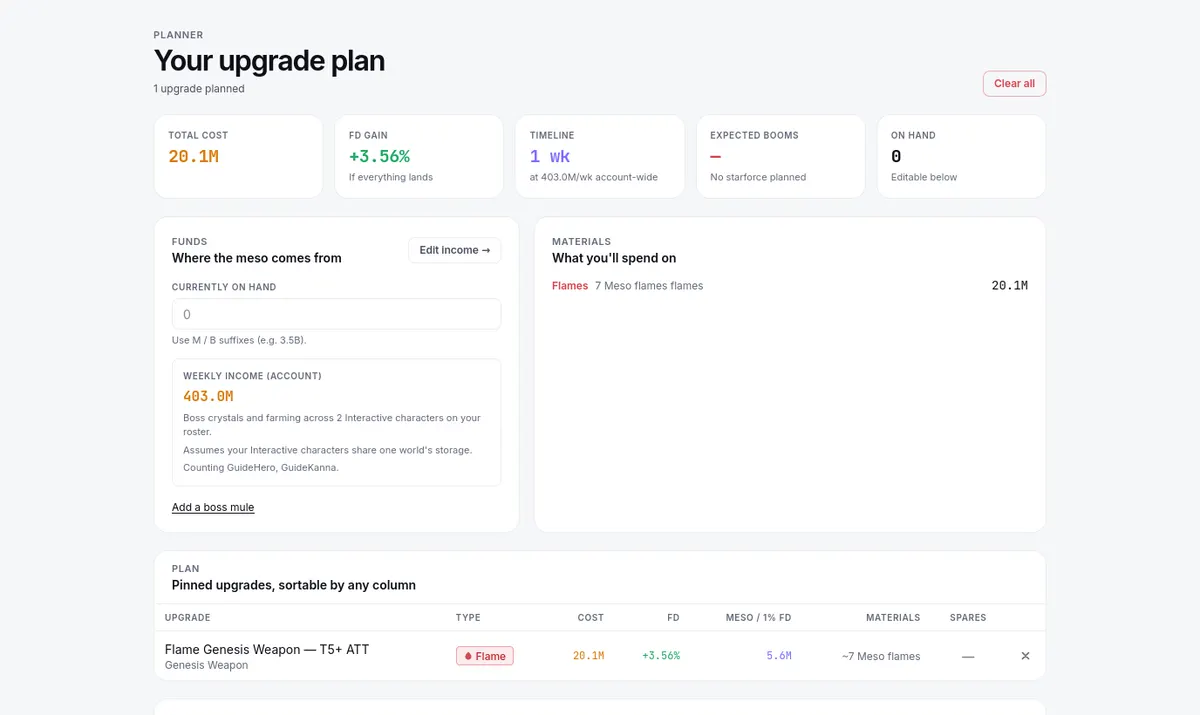Click the red Flames materials label
This screenshot has height=715, width=1200.
tap(570, 286)
